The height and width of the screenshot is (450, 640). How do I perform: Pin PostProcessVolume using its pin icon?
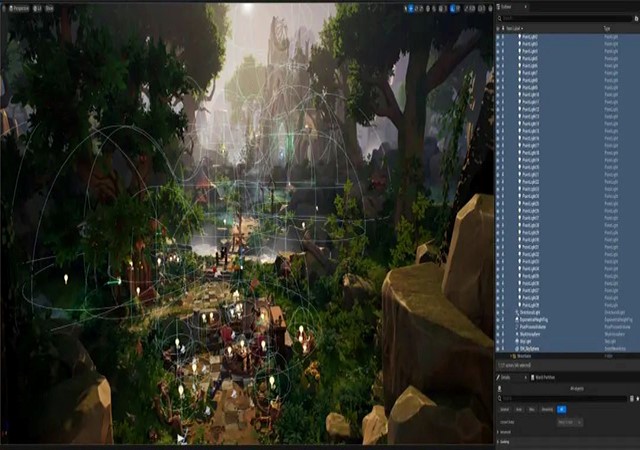tap(503, 327)
